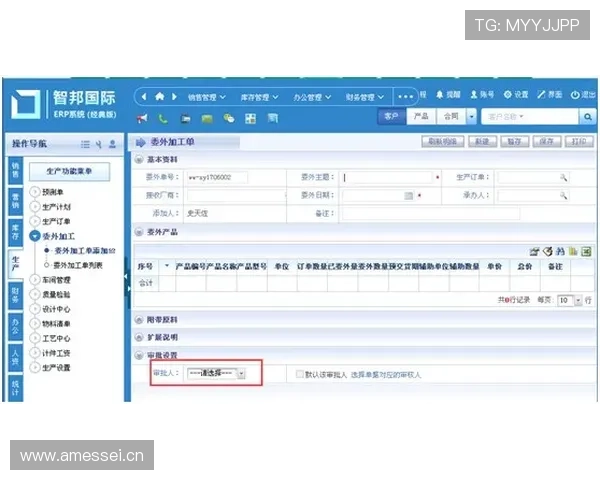Click the pin icon in 操作导航 header
Image resolution: width=600 pixels, height=480 pixels.
point(99,144)
